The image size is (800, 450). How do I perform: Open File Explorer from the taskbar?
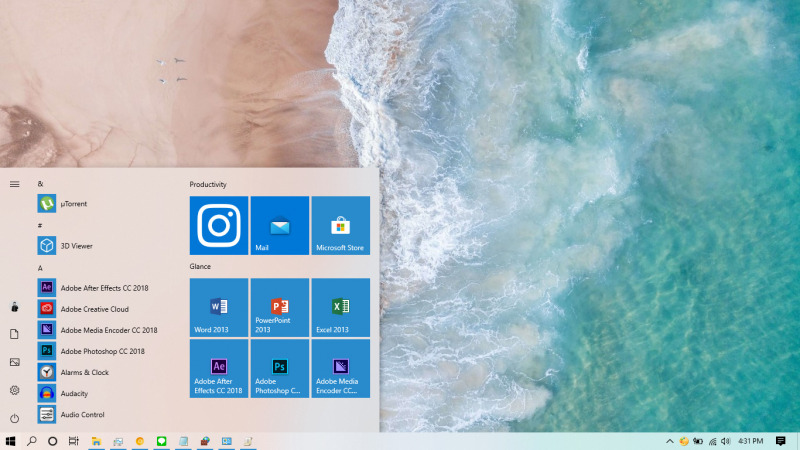click(x=96, y=441)
